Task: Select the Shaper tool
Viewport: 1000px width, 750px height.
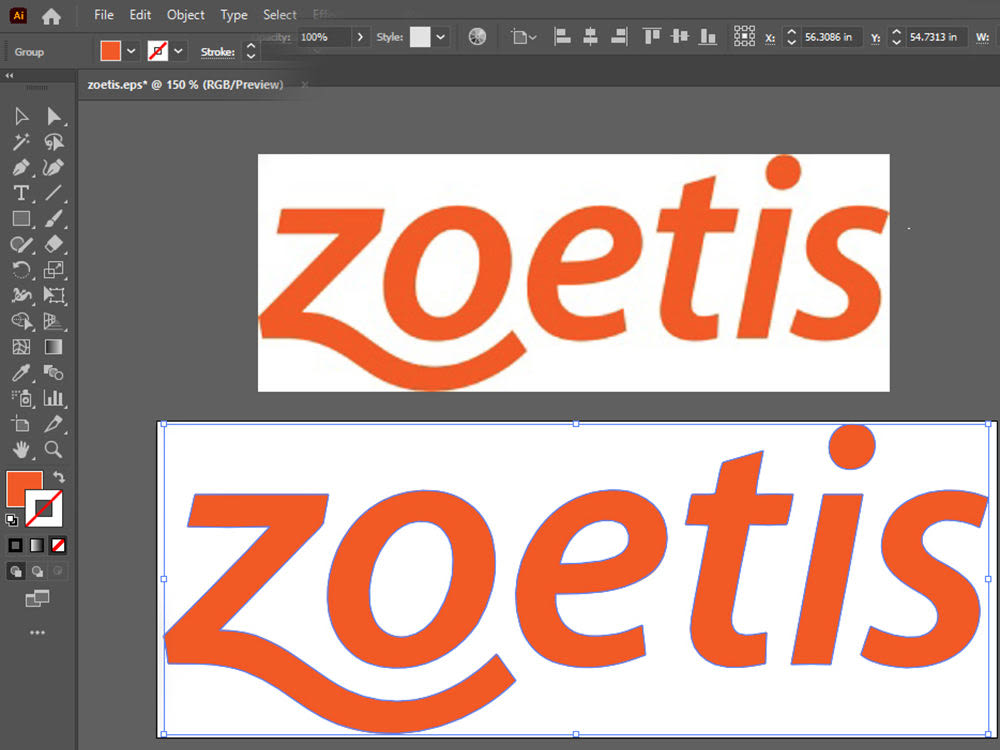Action: tap(21, 244)
